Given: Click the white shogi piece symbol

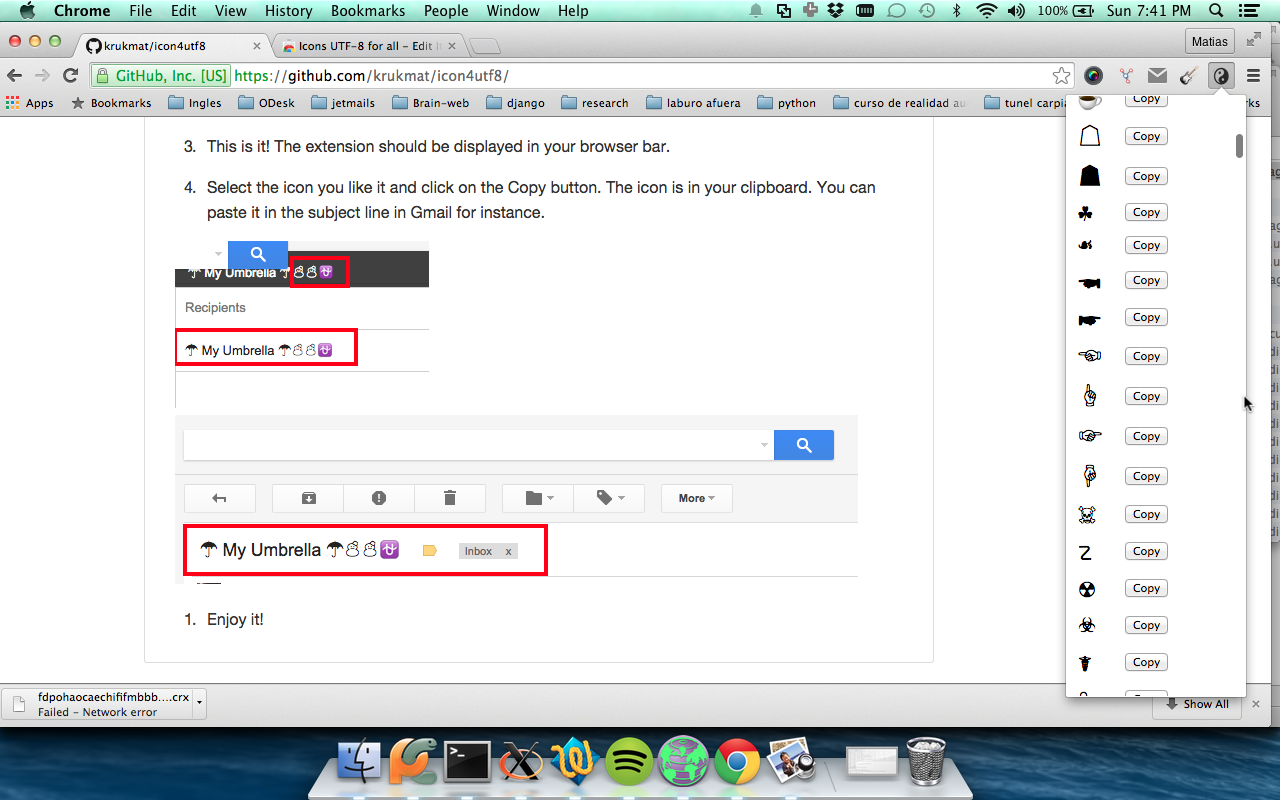Looking at the screenshot, I should [1090, 136].
